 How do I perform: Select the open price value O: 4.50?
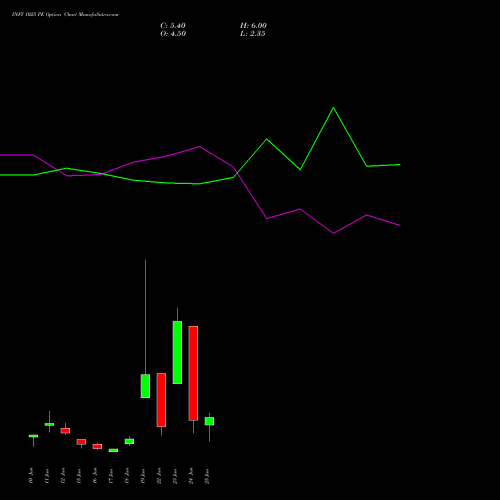(x=173, y=34)
